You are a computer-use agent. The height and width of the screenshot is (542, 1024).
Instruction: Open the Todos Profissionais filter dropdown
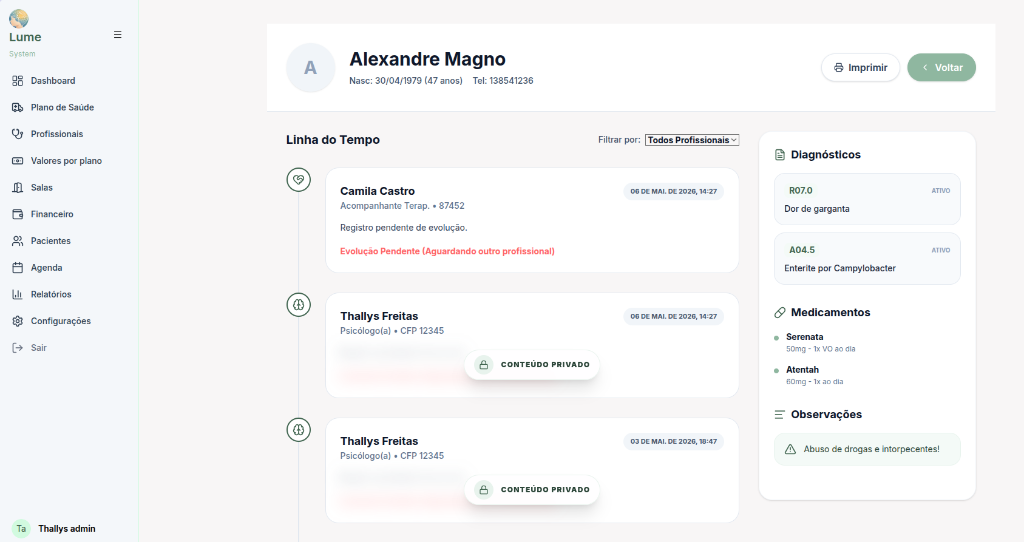(692, 140)
